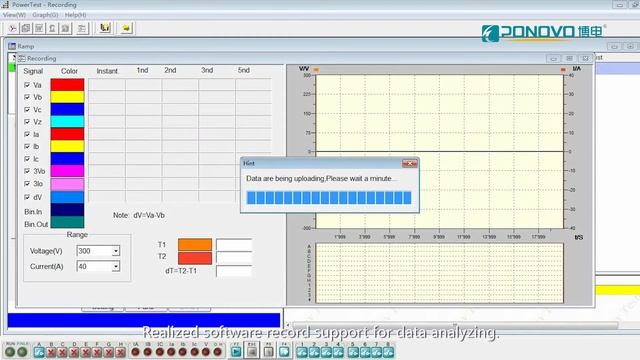This screenshot has width=640, height=360.
Task: Click the V indicator light in status bar
Action: tap(206, 352)
